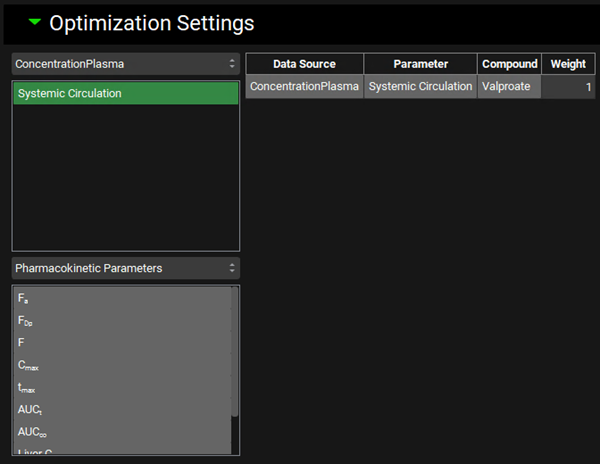Viewport: 600px width, 464px height.
Task: Select the Cmax parameter
Action: tap(120, 365)
